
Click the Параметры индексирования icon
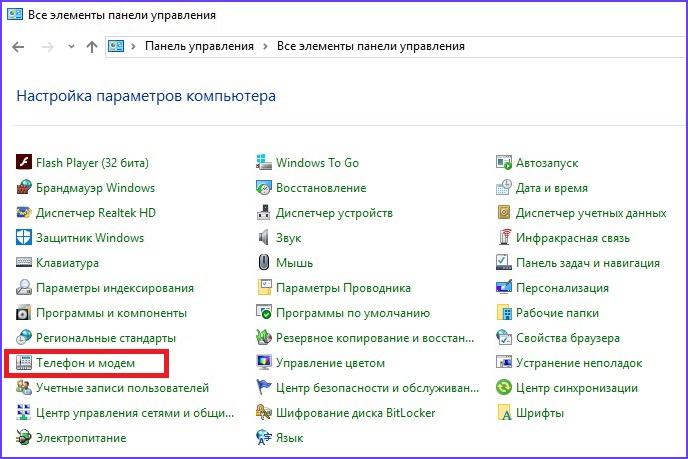coord(24,287)
